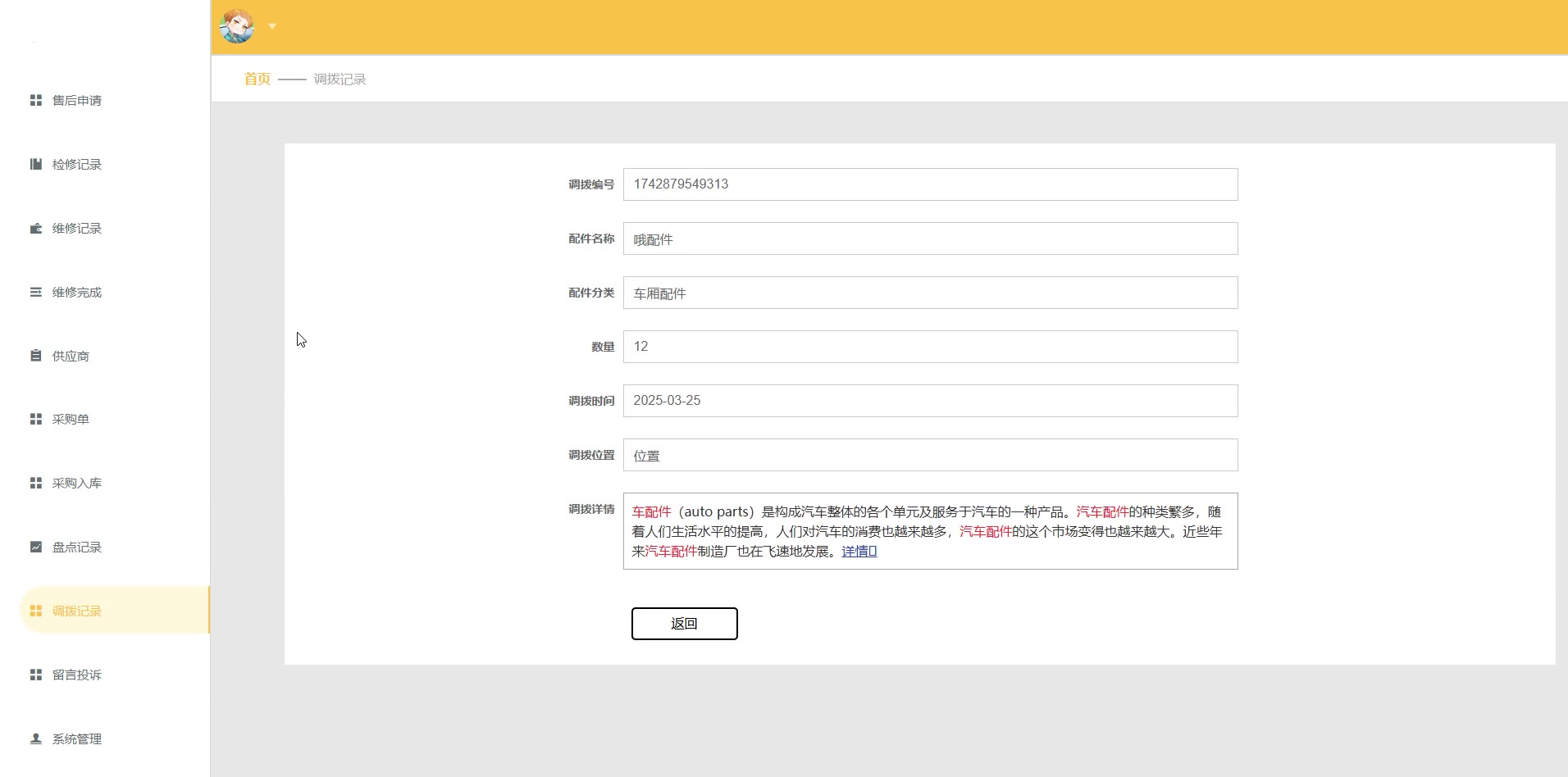Open the 详情 link in 调拨详情
The height and width of the screenshot is (777, 1568).
pos(859,552)
